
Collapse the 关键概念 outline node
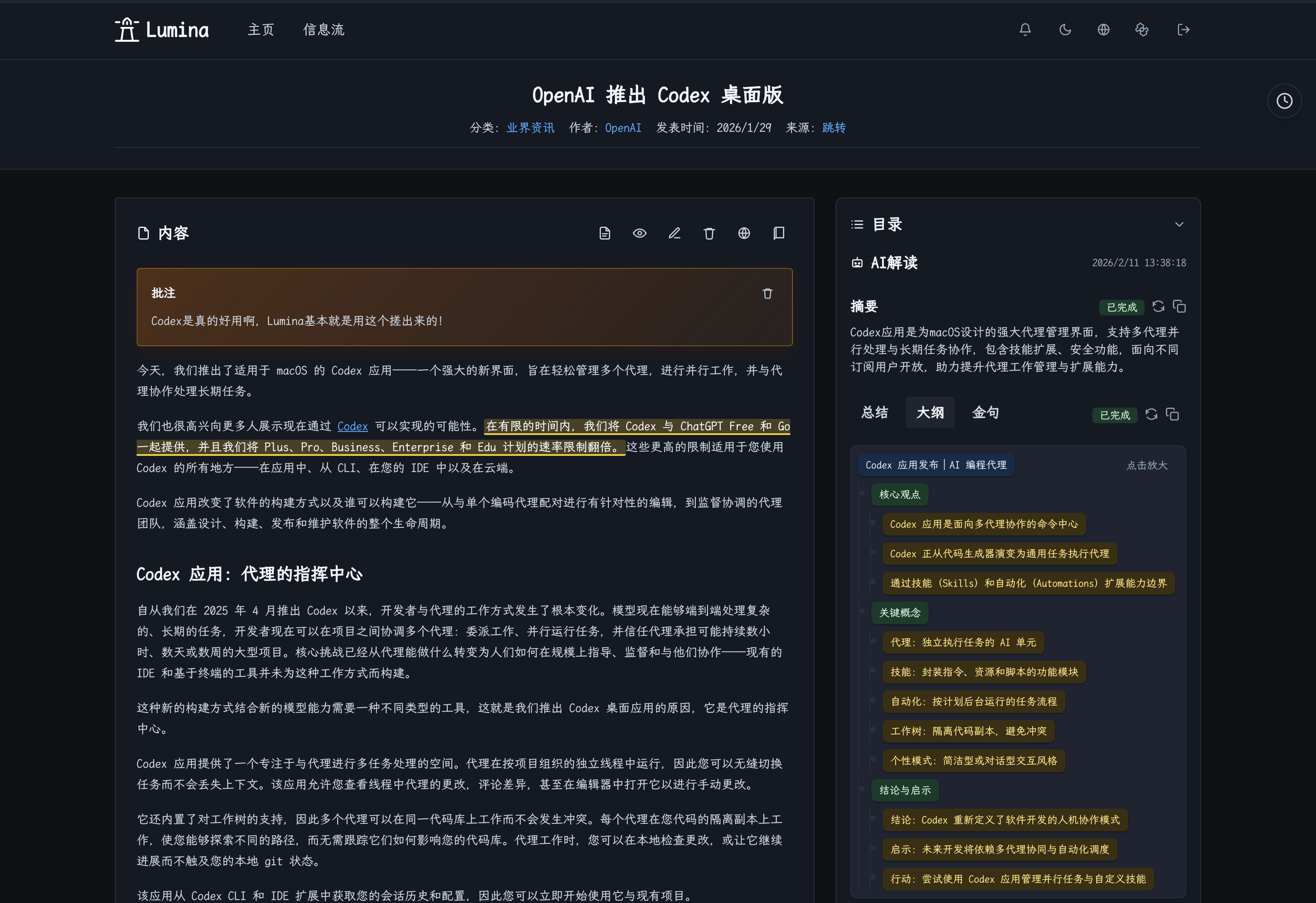click(x=899, y=612)
